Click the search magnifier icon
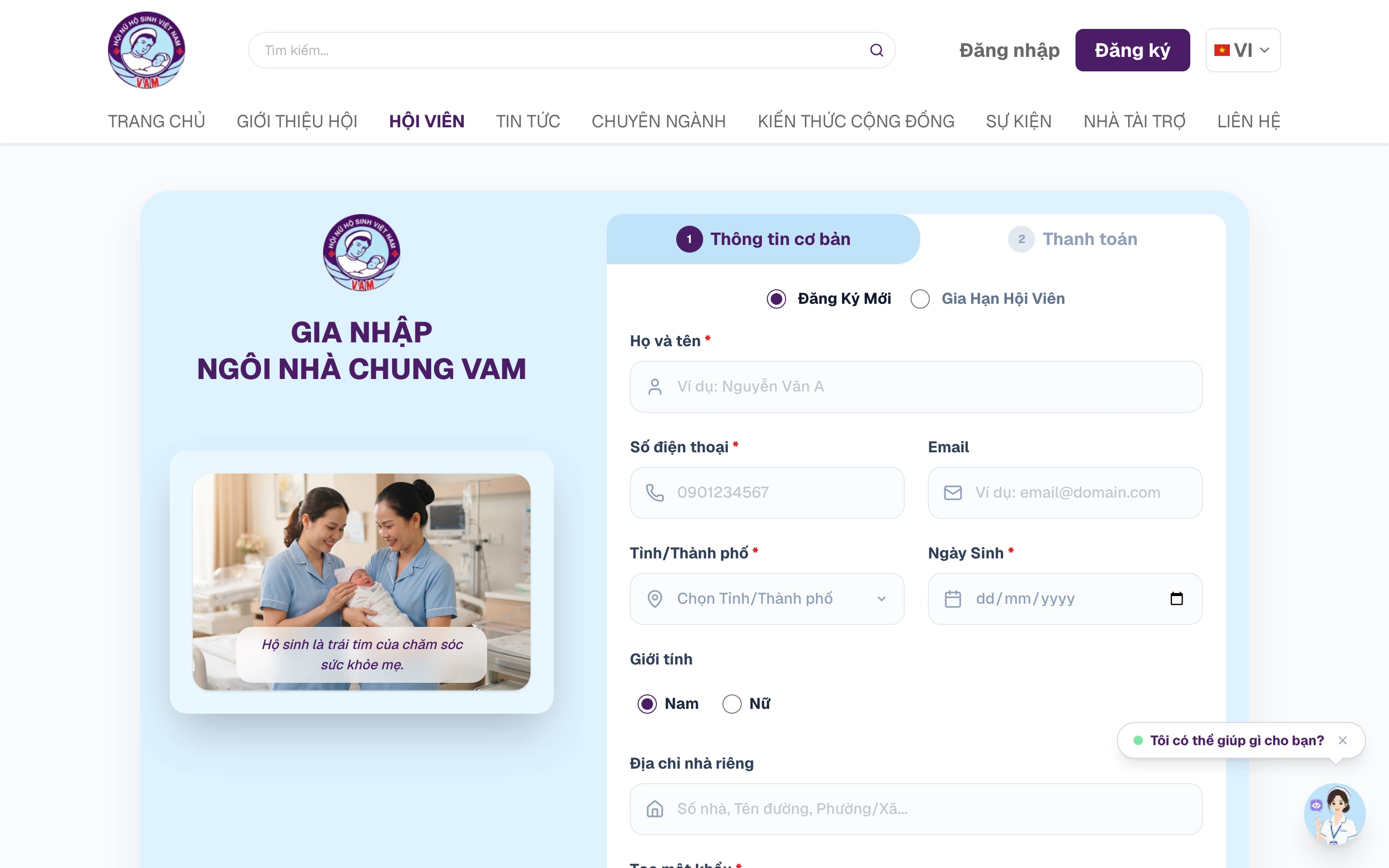This screenshot has width=1389, height=868. (x=876, y=51)
